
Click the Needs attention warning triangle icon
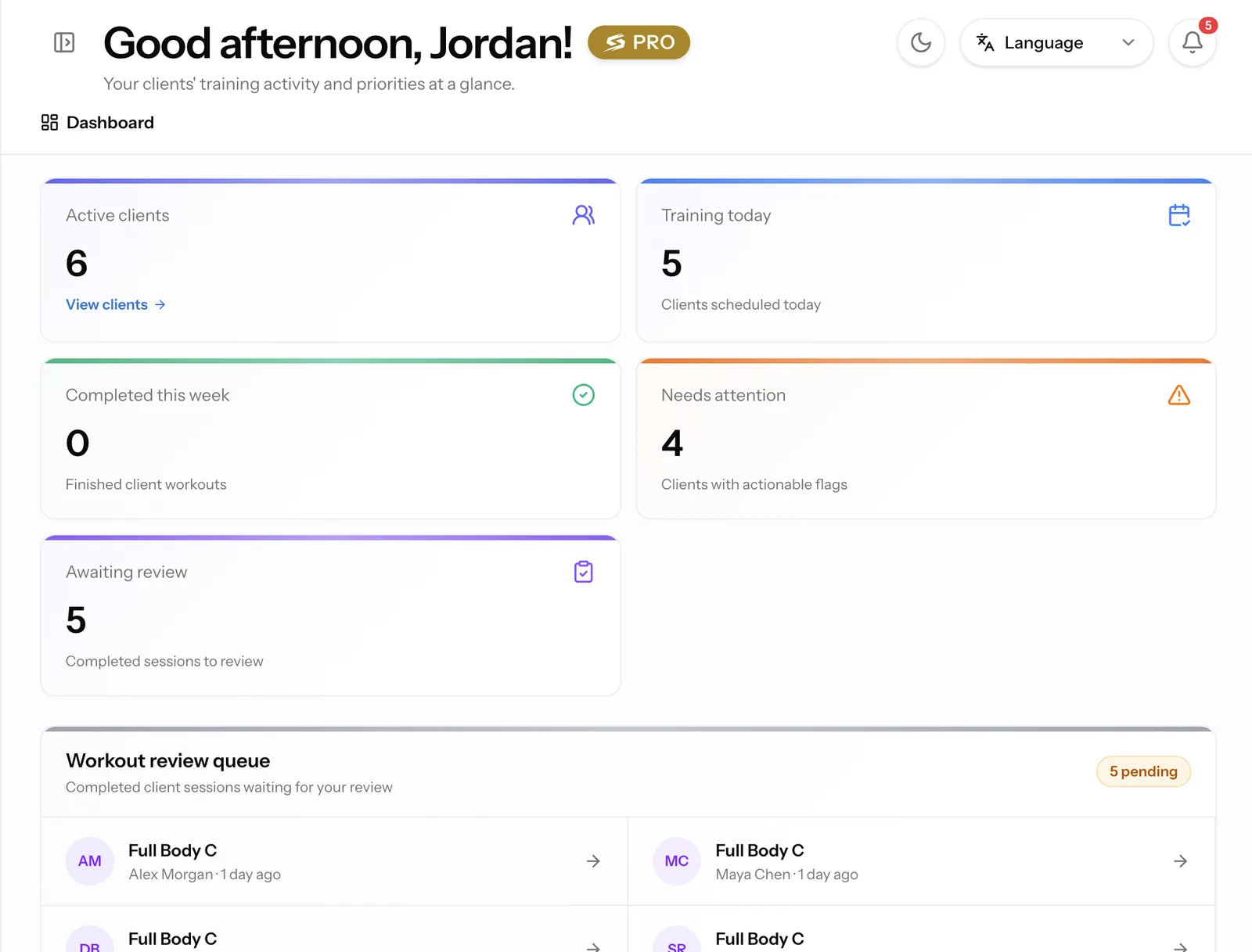[x=1179, y=395]
